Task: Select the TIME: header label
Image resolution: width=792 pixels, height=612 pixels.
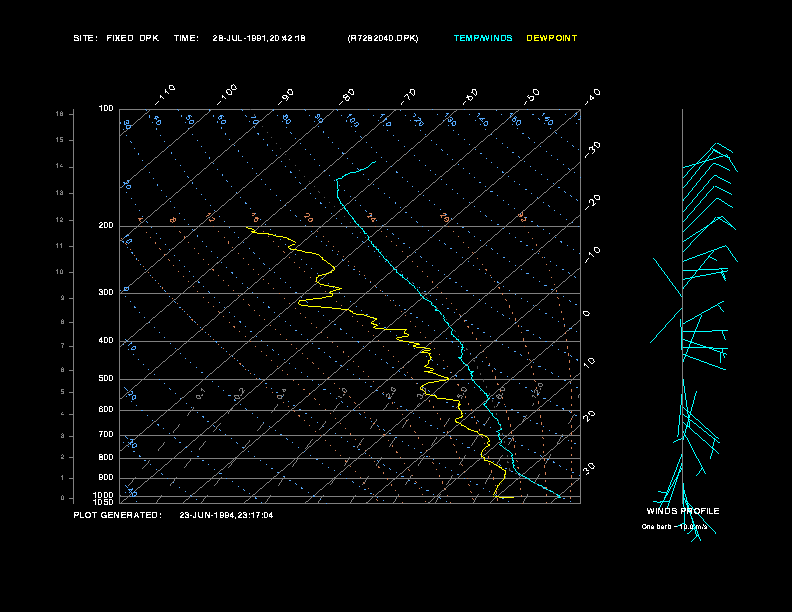Action: (186, 38)
